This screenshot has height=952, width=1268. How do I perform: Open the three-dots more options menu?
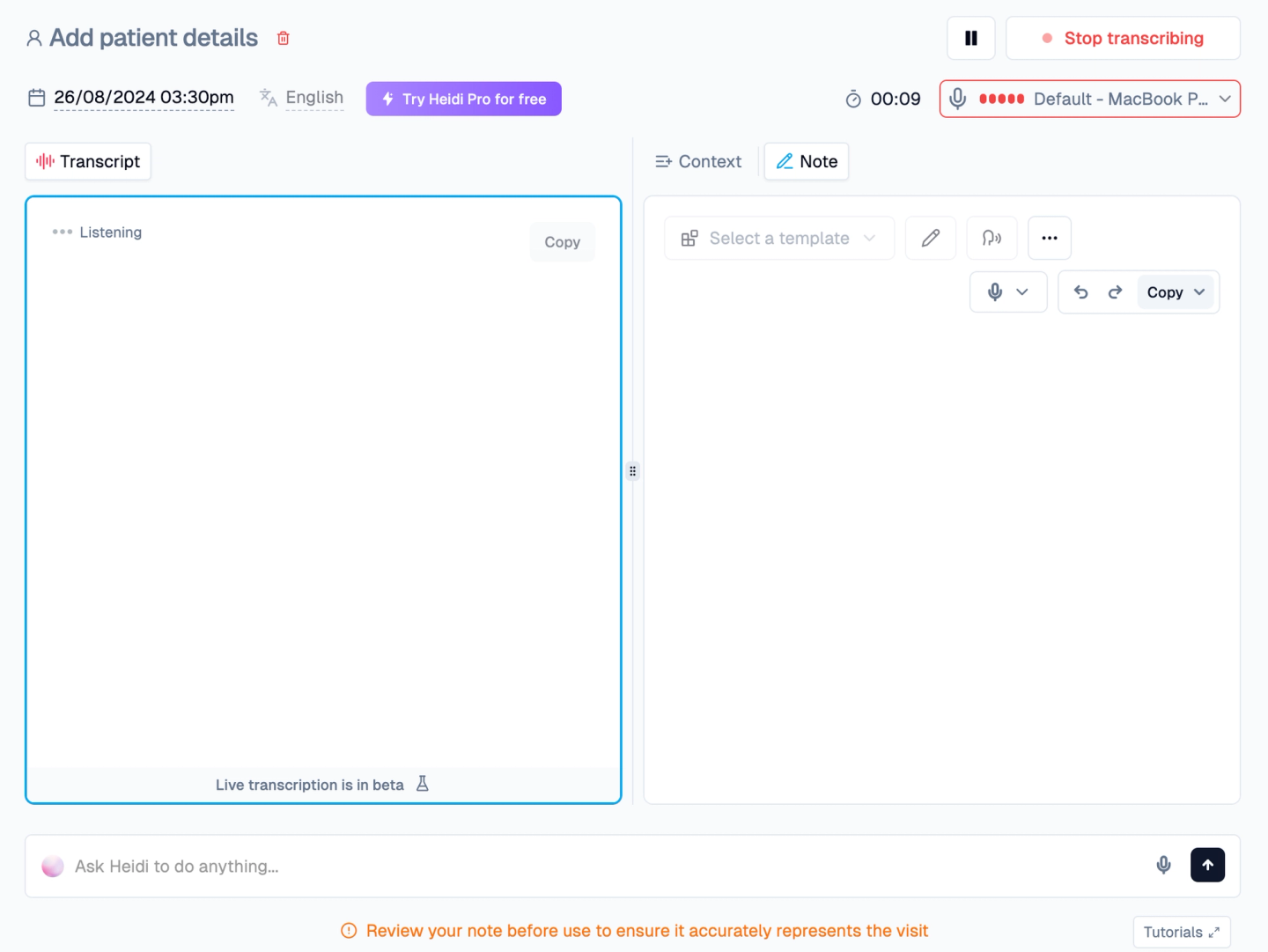[1050, 238]
